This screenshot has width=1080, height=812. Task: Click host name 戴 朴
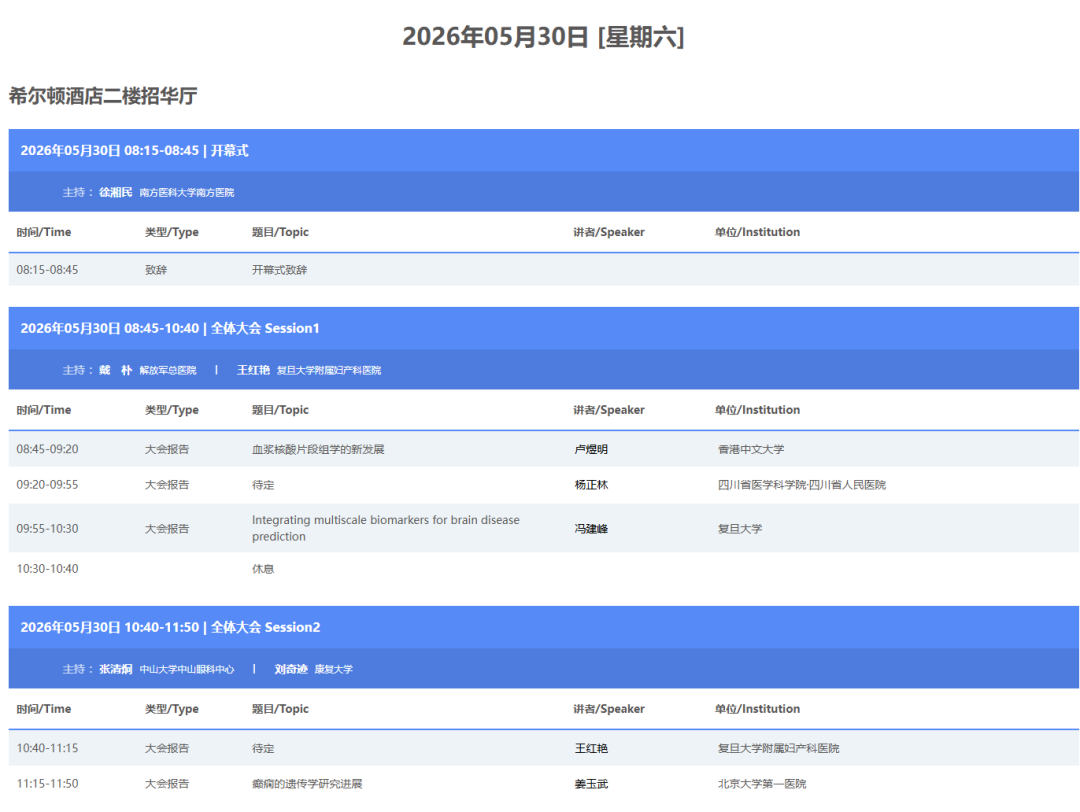[x=116, y=370]
